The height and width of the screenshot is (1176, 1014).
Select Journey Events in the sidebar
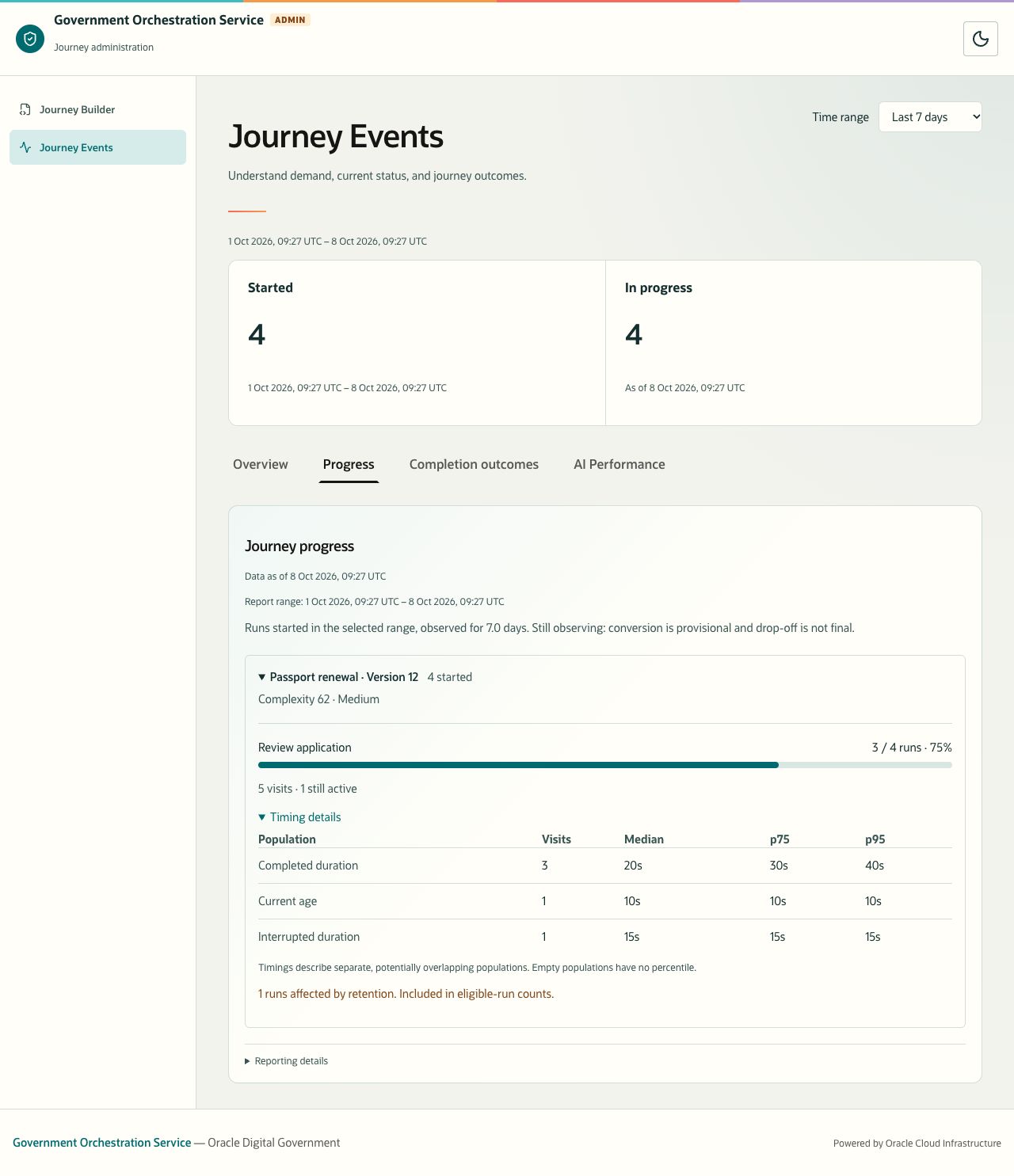click(x=97, y=147)
